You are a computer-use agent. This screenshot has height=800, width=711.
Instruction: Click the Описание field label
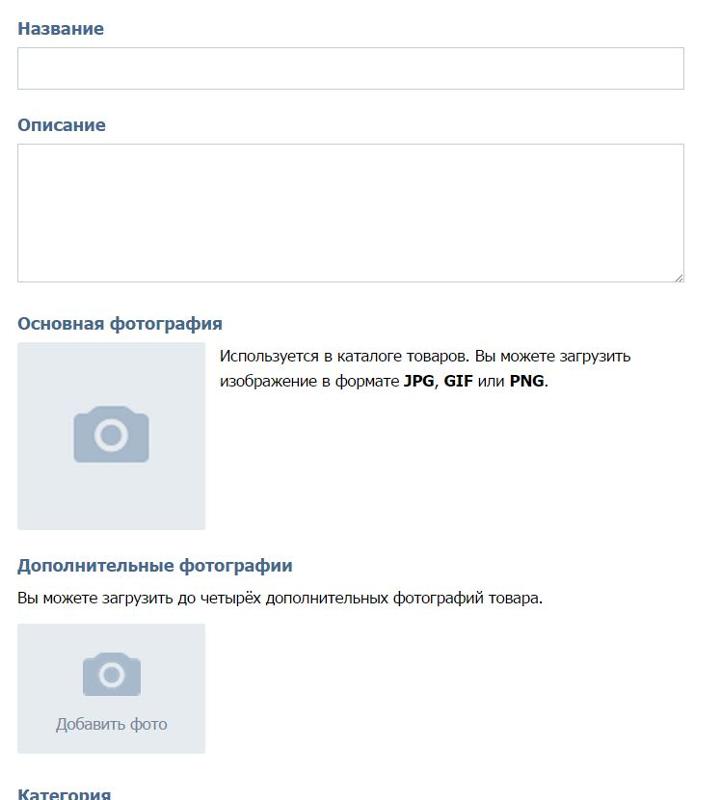pyautogui.click(x=62, y=125)
